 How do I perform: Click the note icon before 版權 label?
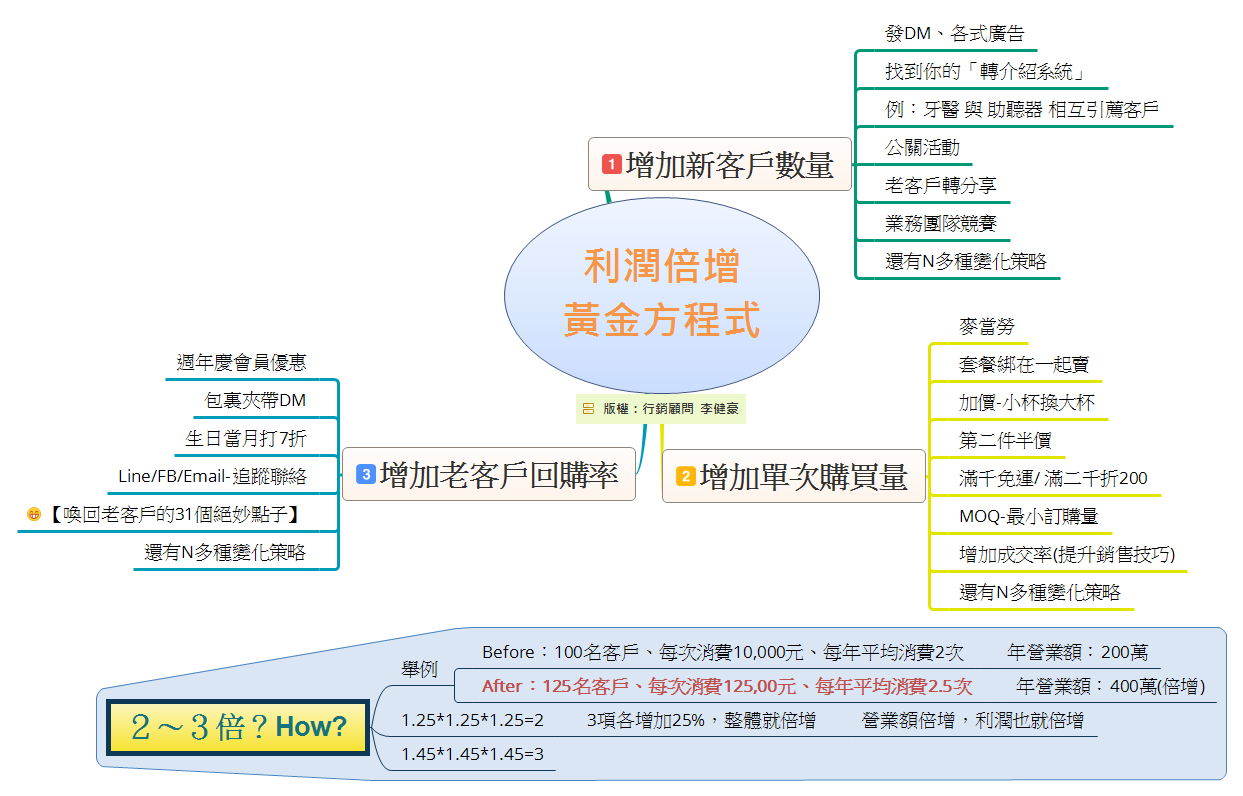[588, 409]
